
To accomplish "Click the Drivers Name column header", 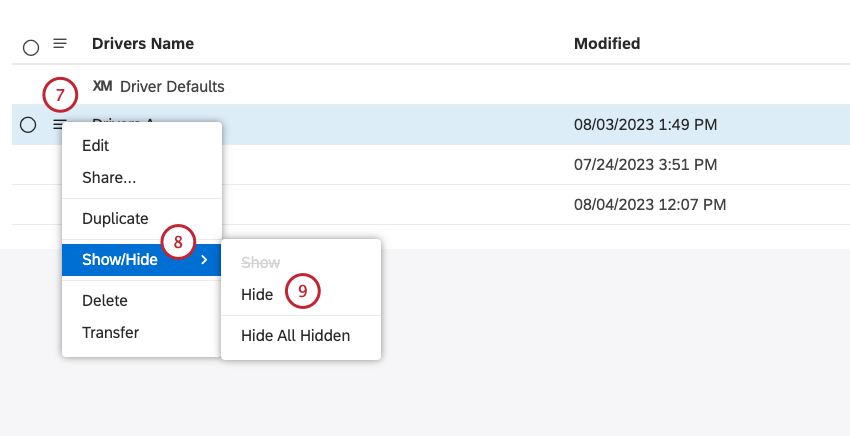I will 143,44.
